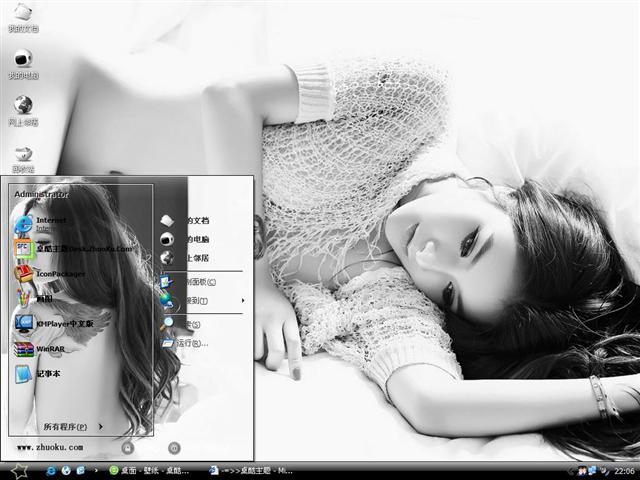Open 桌酷主题 Desk.ZhuoKu.Com Start menu entry
The image size is (640, 480).
point(73,248)
